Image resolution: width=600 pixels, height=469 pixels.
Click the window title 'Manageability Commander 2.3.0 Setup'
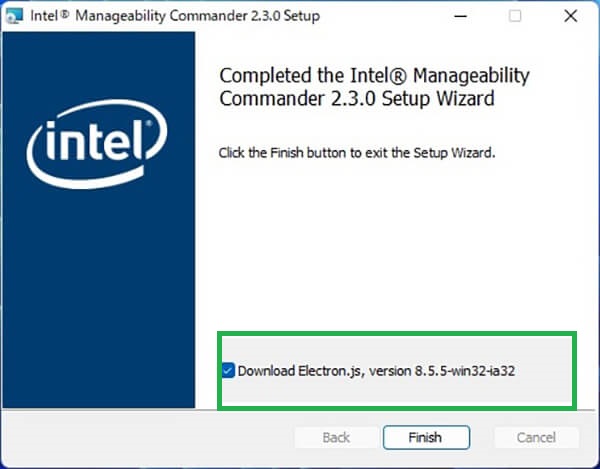(197, 16)
